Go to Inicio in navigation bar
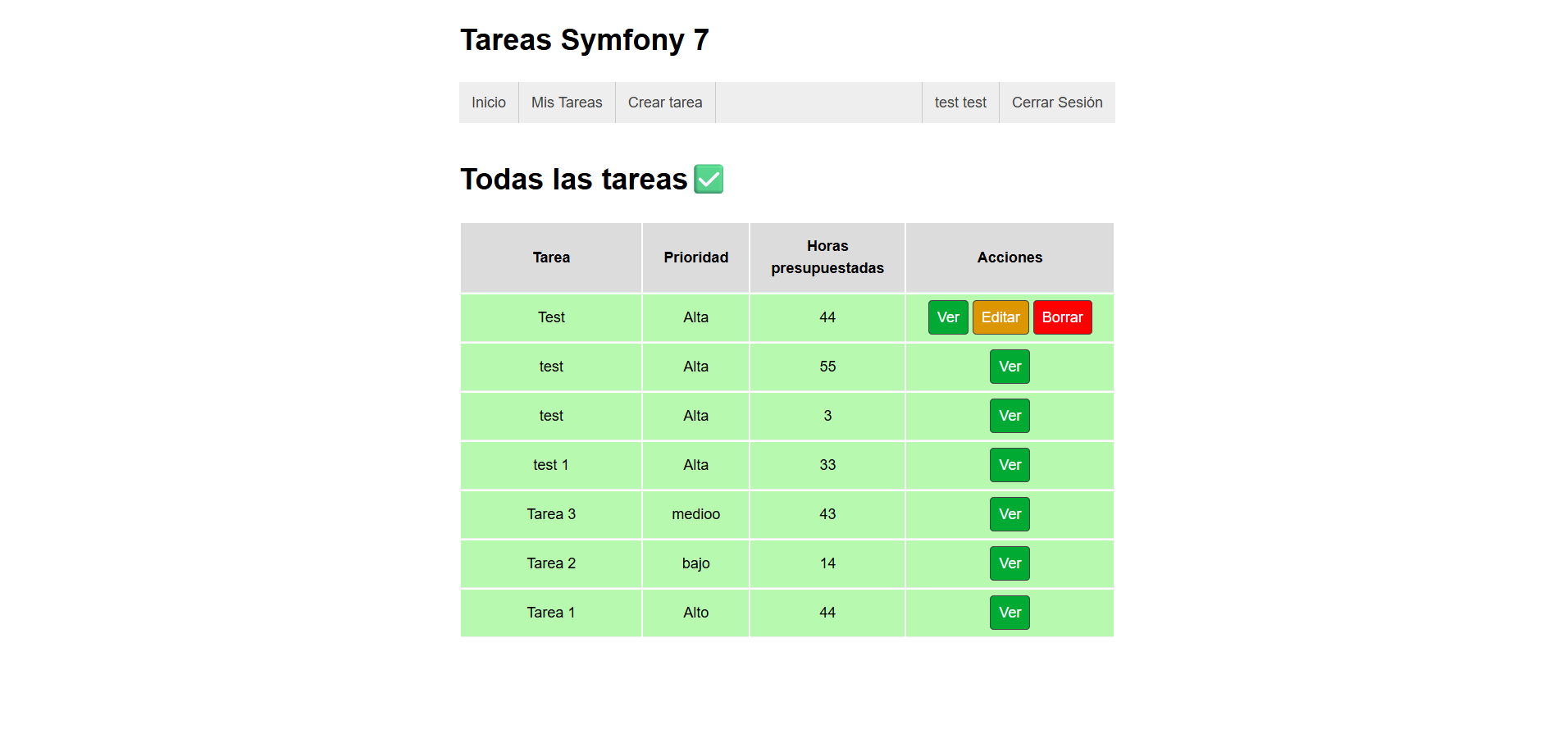The height and width of the screenshot is (743, 1568). (489, 103)
